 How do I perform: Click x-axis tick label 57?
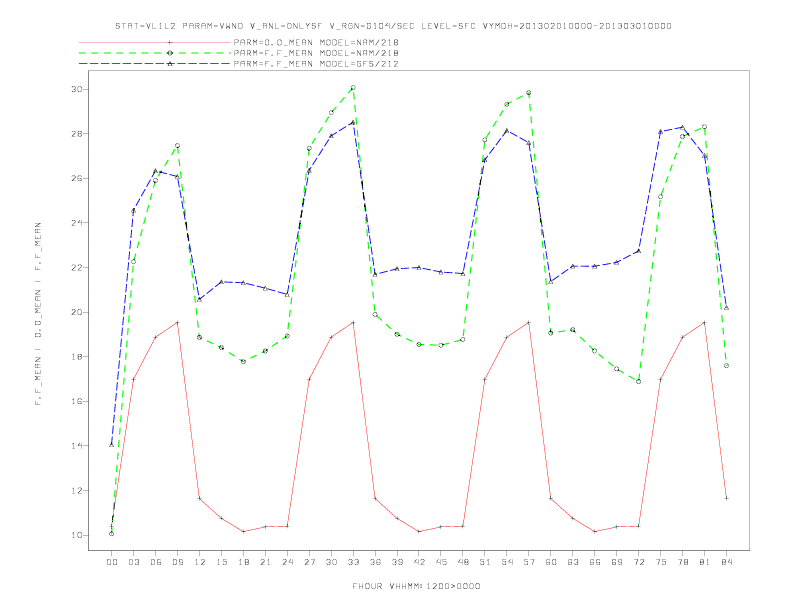click(x=529, y=562)
